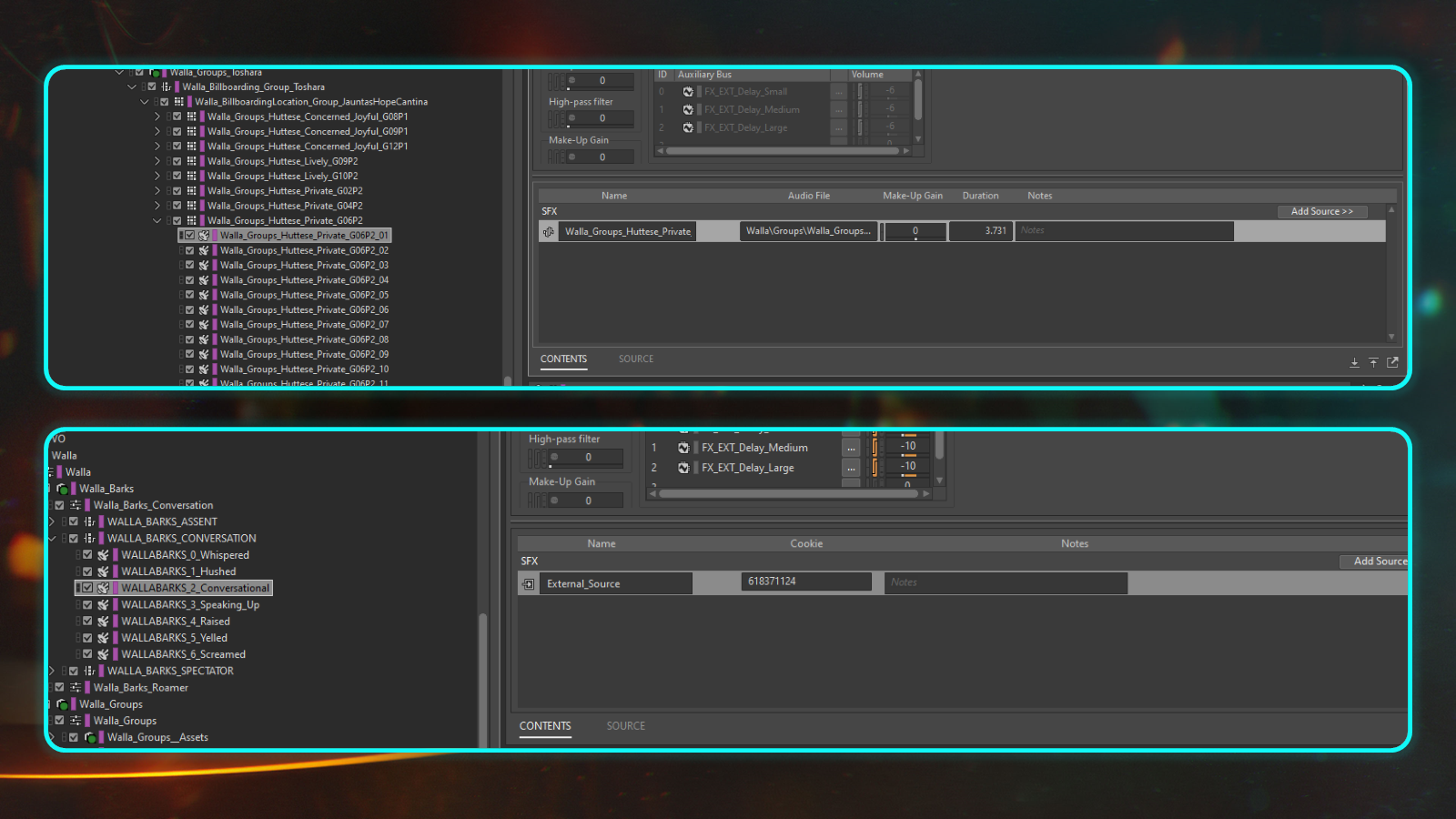
Task: Expand WALLA_BARKS_ASSENT in the hierarchy
Action: coord(51,521)
